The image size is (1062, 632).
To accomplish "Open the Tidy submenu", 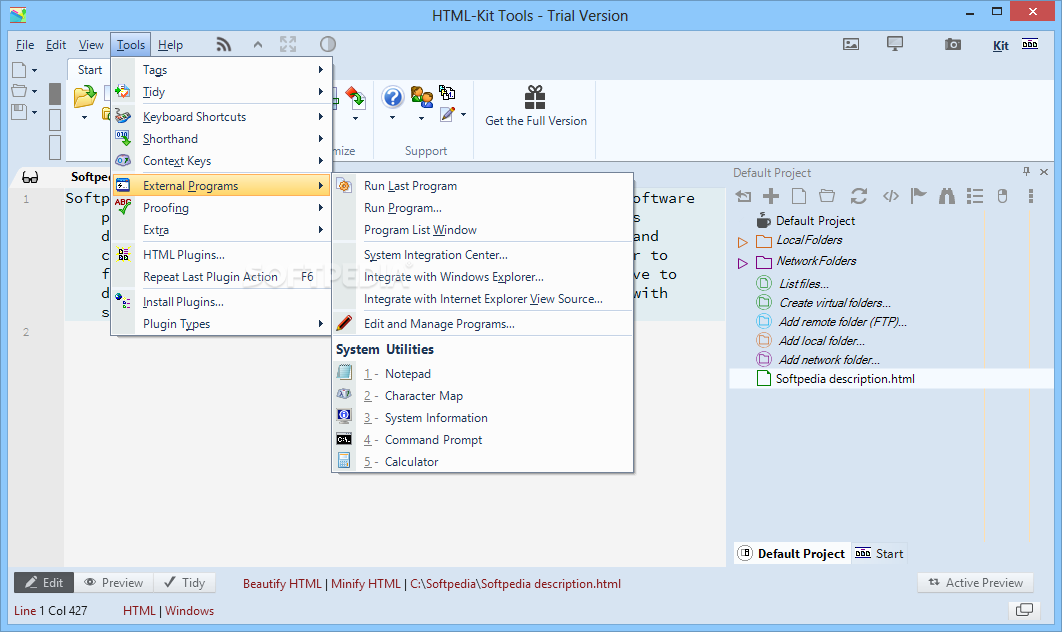I will 222,92.
